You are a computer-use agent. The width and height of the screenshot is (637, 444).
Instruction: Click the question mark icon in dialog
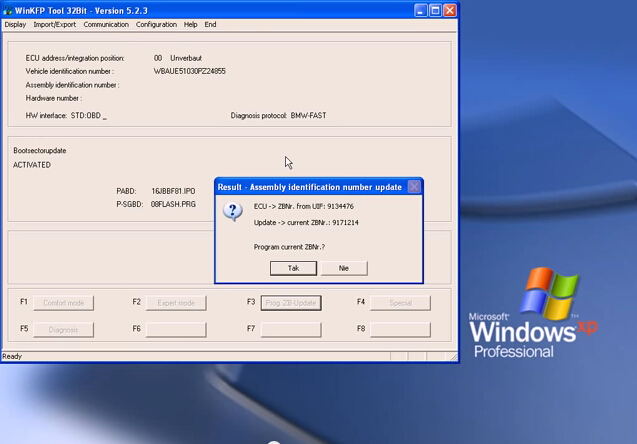(233, 212)
